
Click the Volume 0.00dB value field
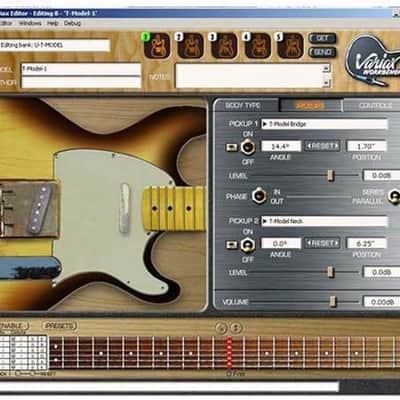click(x=381, y=302)
